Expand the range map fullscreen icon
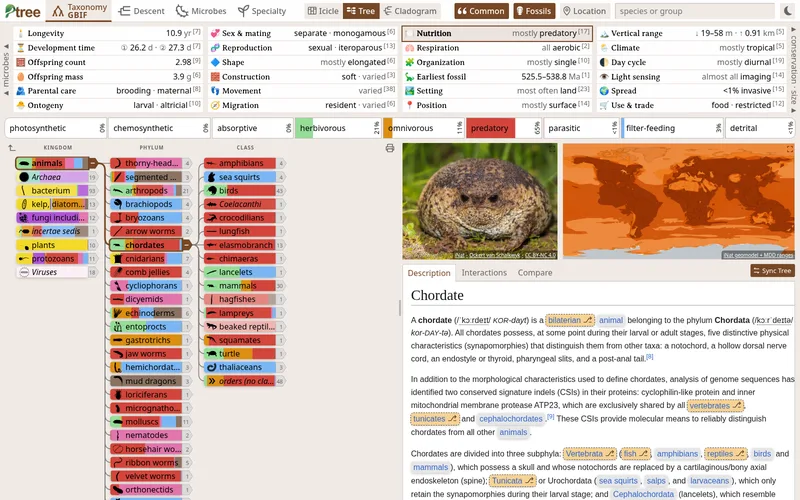 790,149
